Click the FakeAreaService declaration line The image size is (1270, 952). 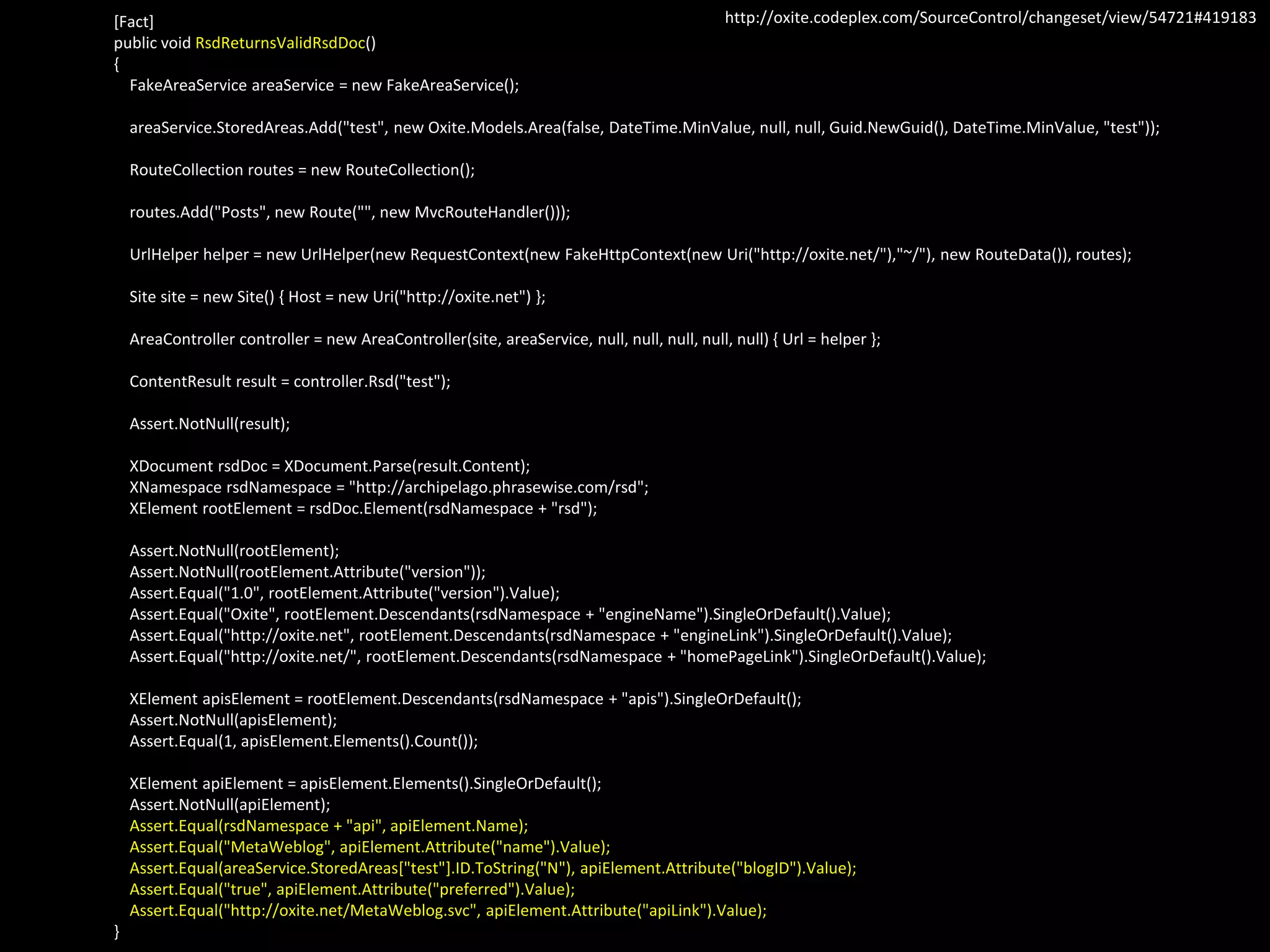pyautogui.click(x=324, y=85)
